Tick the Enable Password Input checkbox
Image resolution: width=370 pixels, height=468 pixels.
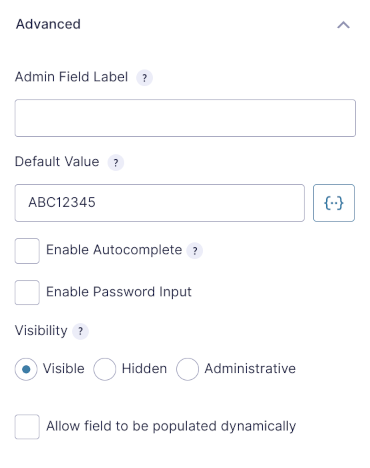click(27, 292)
